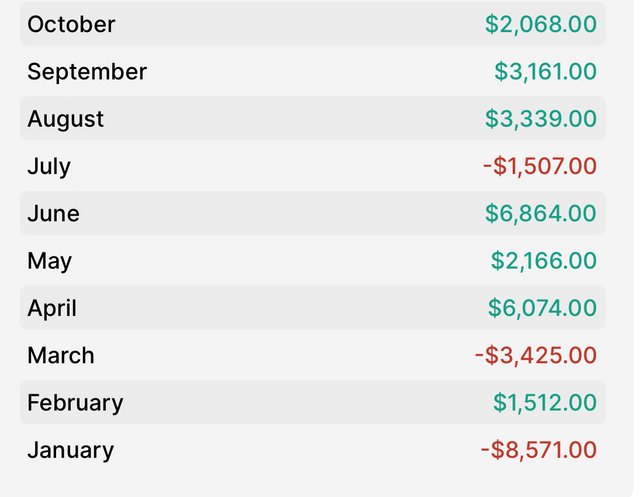Select the August row
The width and height of the screenshot is (640, 497).
(313, 119)
